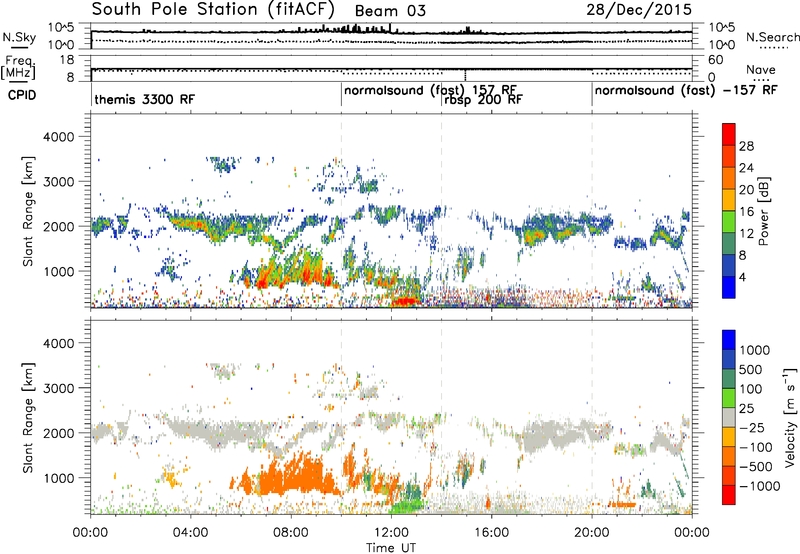Viewport: 800px width, 554px height.
Task: Click the red high-power patch near 12:30
Action: point(405,301)
